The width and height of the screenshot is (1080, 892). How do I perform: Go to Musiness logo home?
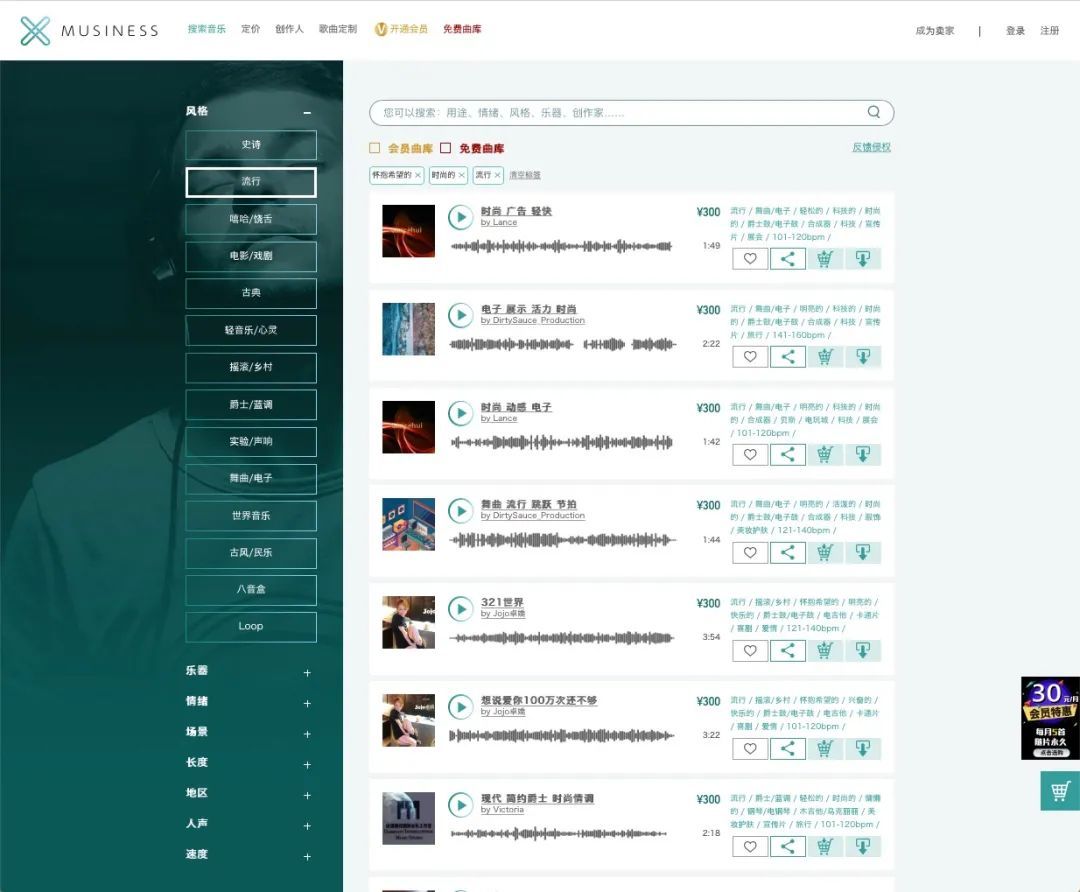(89, 30)
